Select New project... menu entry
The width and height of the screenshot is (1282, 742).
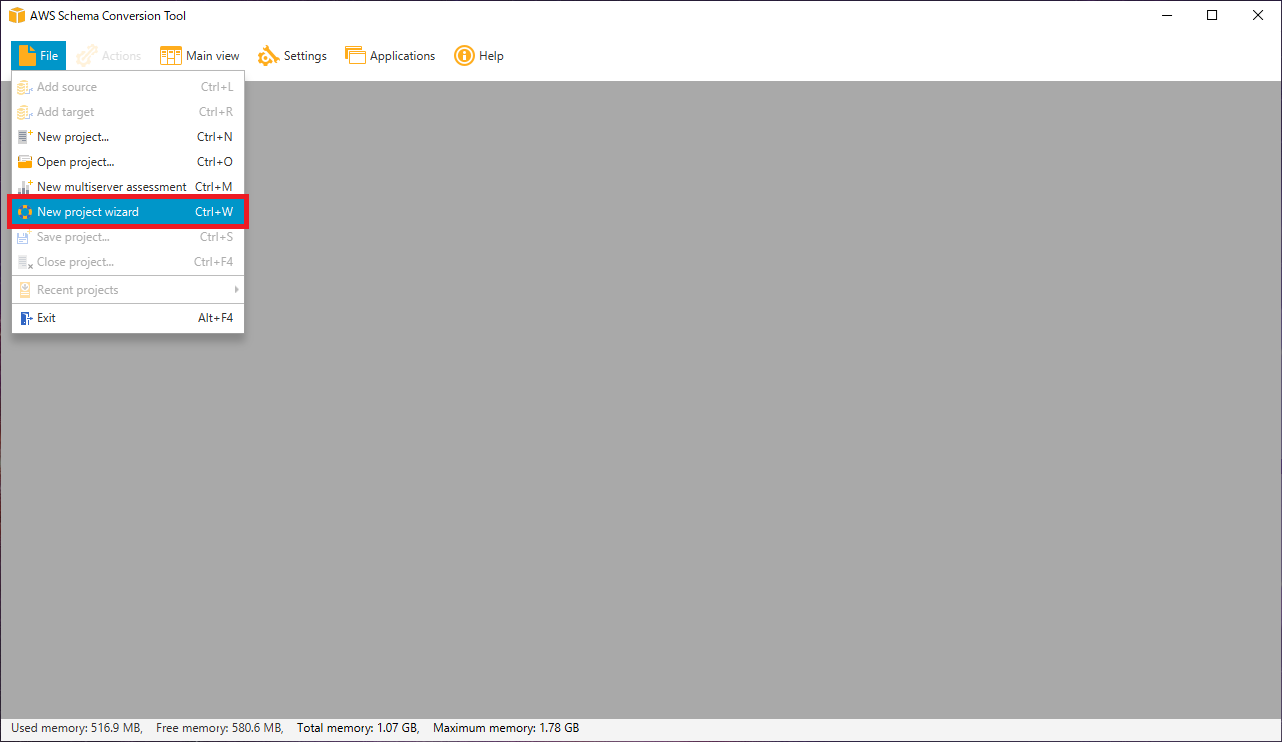(73, 137)
